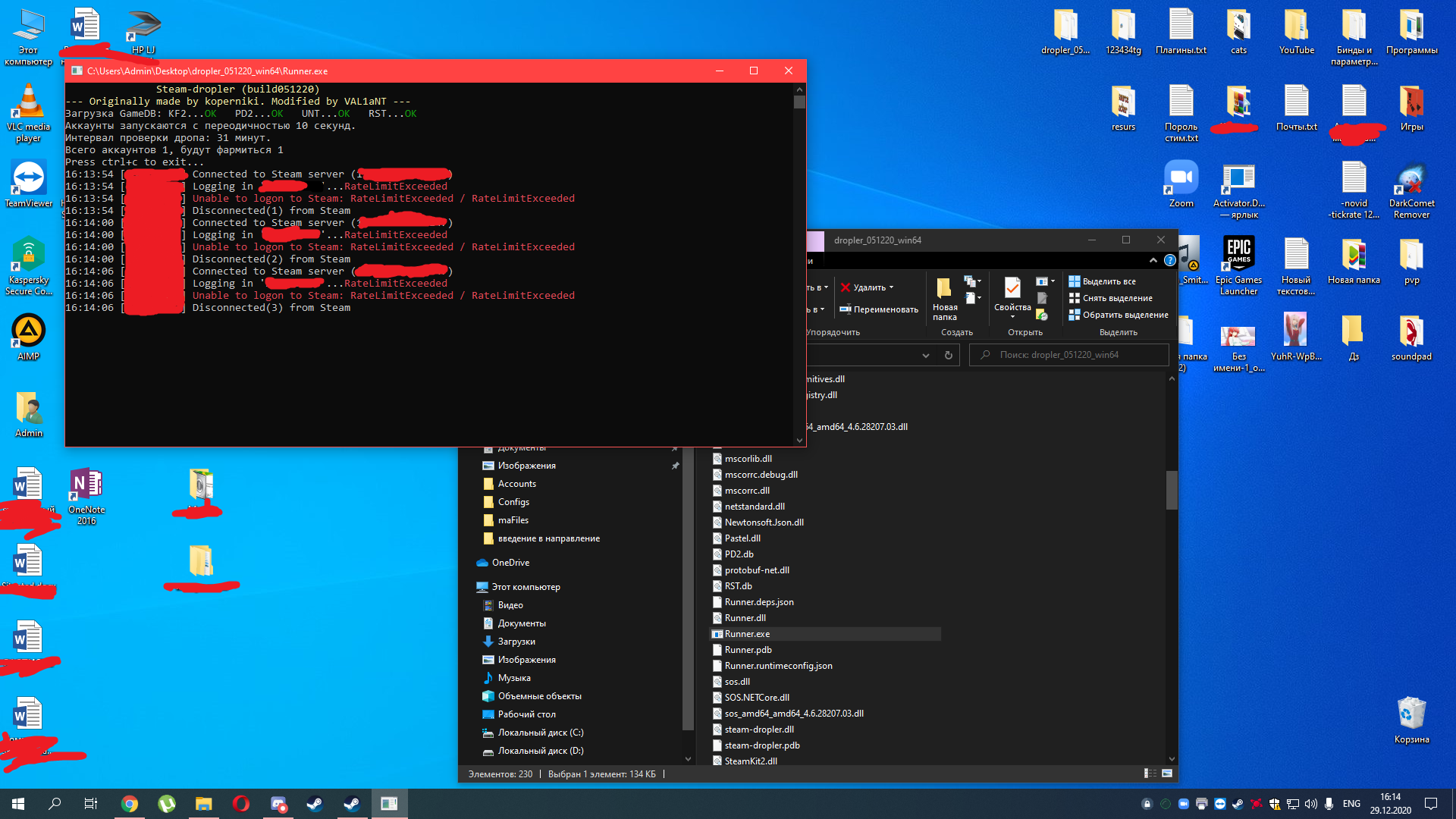The height and width of the screenshot is (819, 1456).
Task: Select the maFiles folder in navigation pane
Action: [x=506, y=520]
